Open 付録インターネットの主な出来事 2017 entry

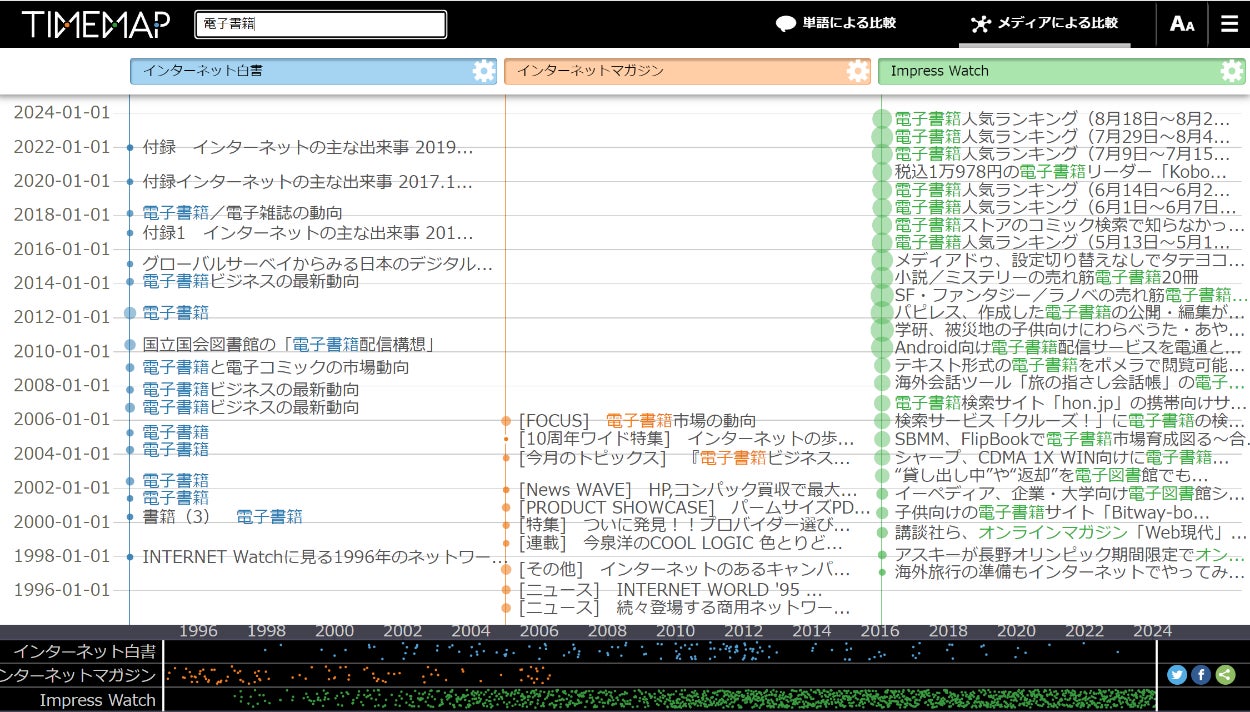(308, 181)
